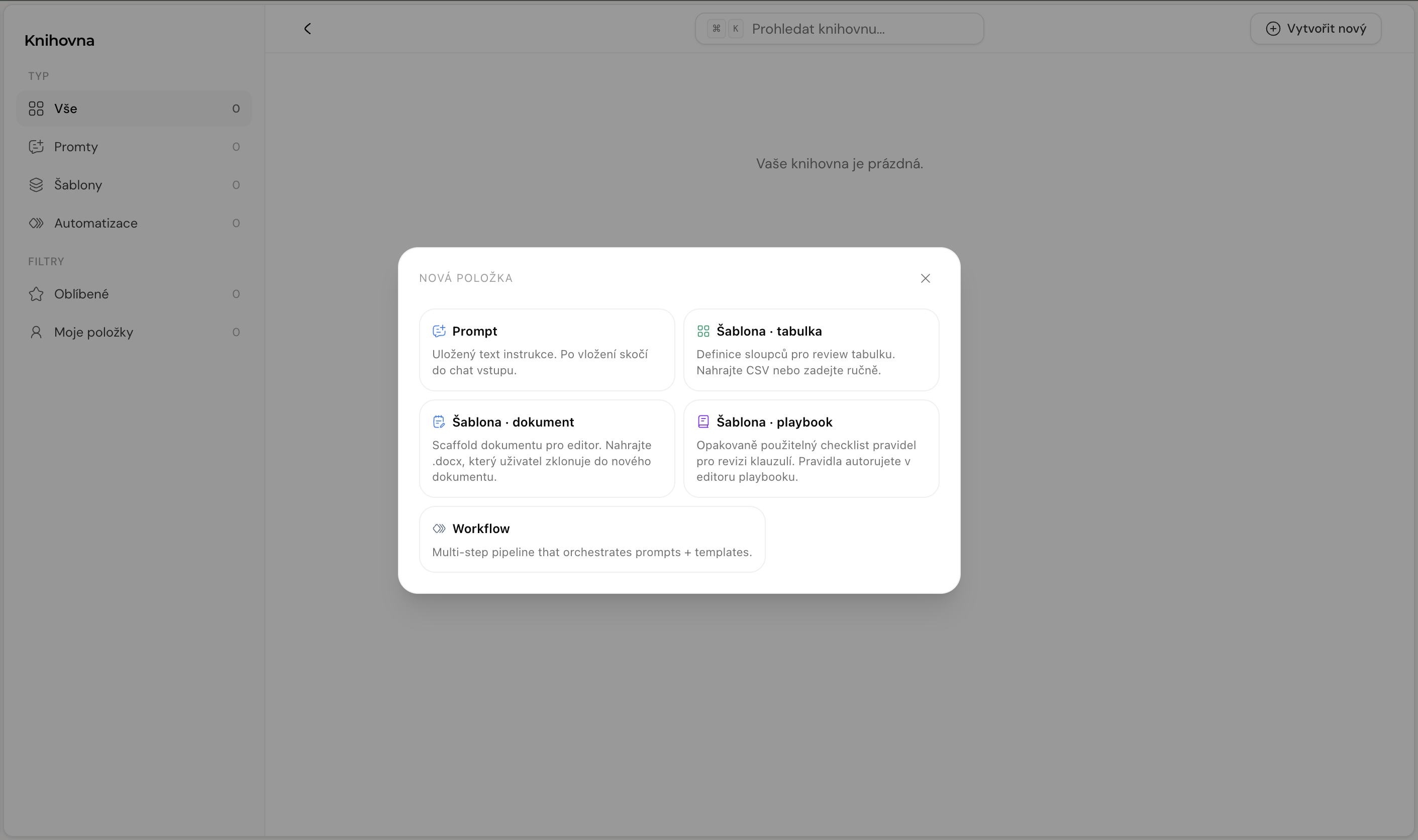Screen dimensions: 1418x840
Task: Choose the Workflow card
Action: point(592,540)
